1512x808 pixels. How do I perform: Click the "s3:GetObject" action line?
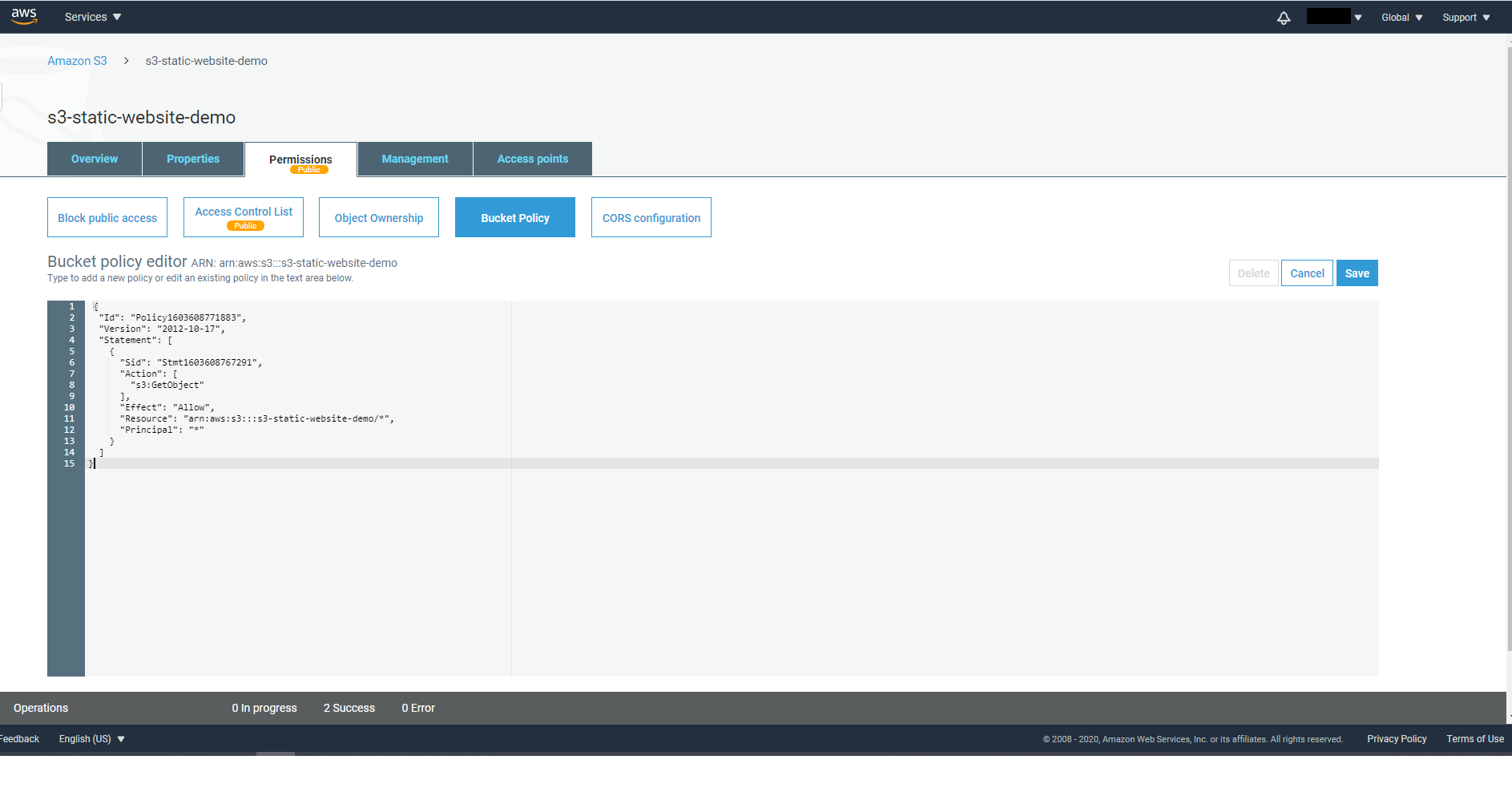[167, 385]
